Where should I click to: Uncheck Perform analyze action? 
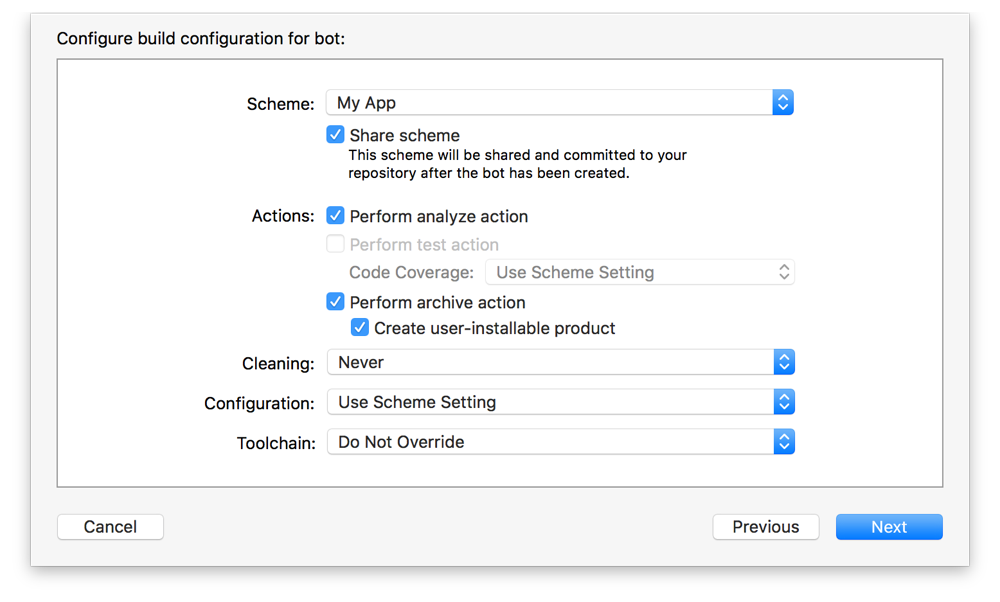pyautogui.click(x=335, y=215)
